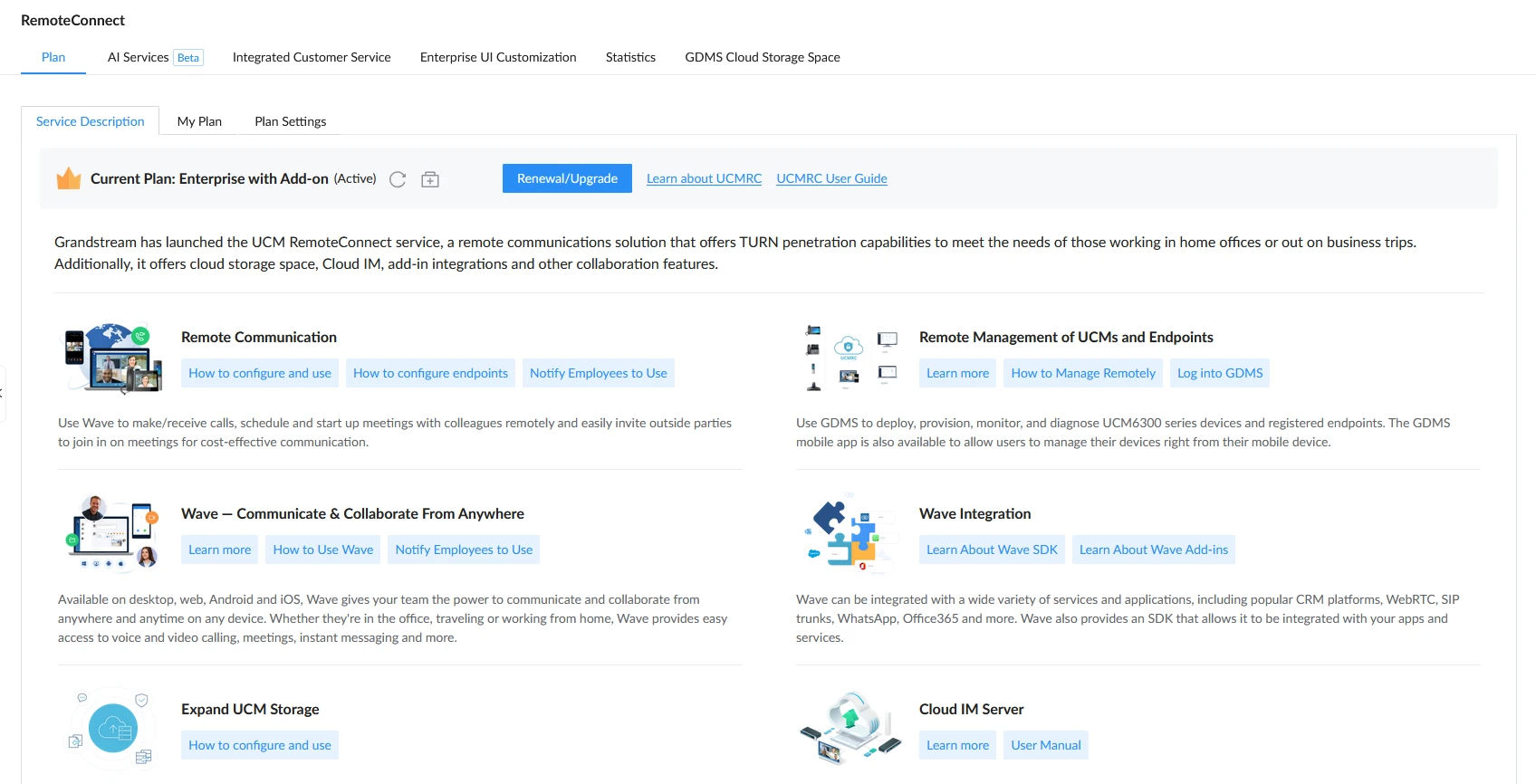Click the Wave Communicate & Collaborate illustration
Image resolution: width=1536 pixels, height=784 pixels.
point(113,532)
